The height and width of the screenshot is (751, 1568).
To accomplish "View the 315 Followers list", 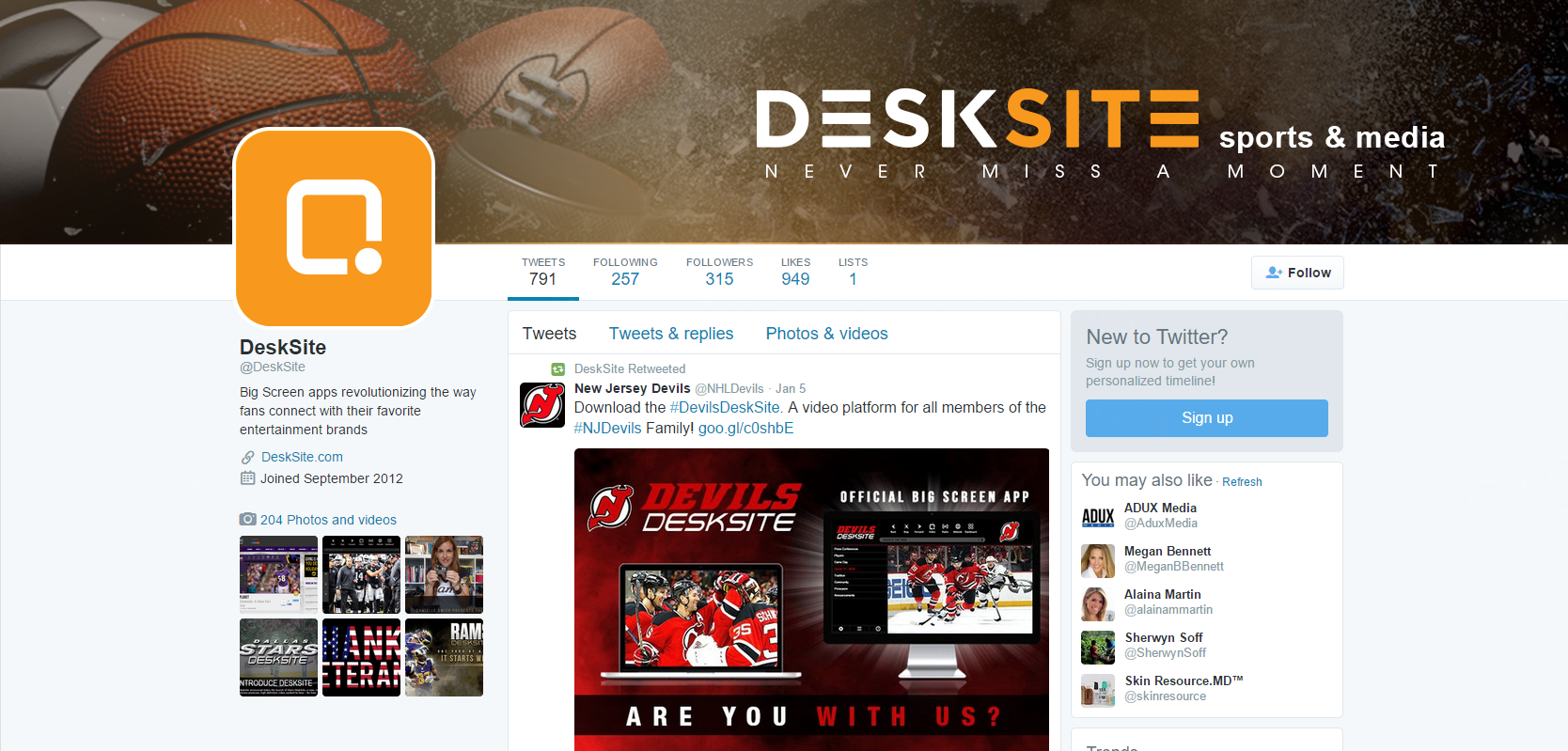I will [719, 272].
